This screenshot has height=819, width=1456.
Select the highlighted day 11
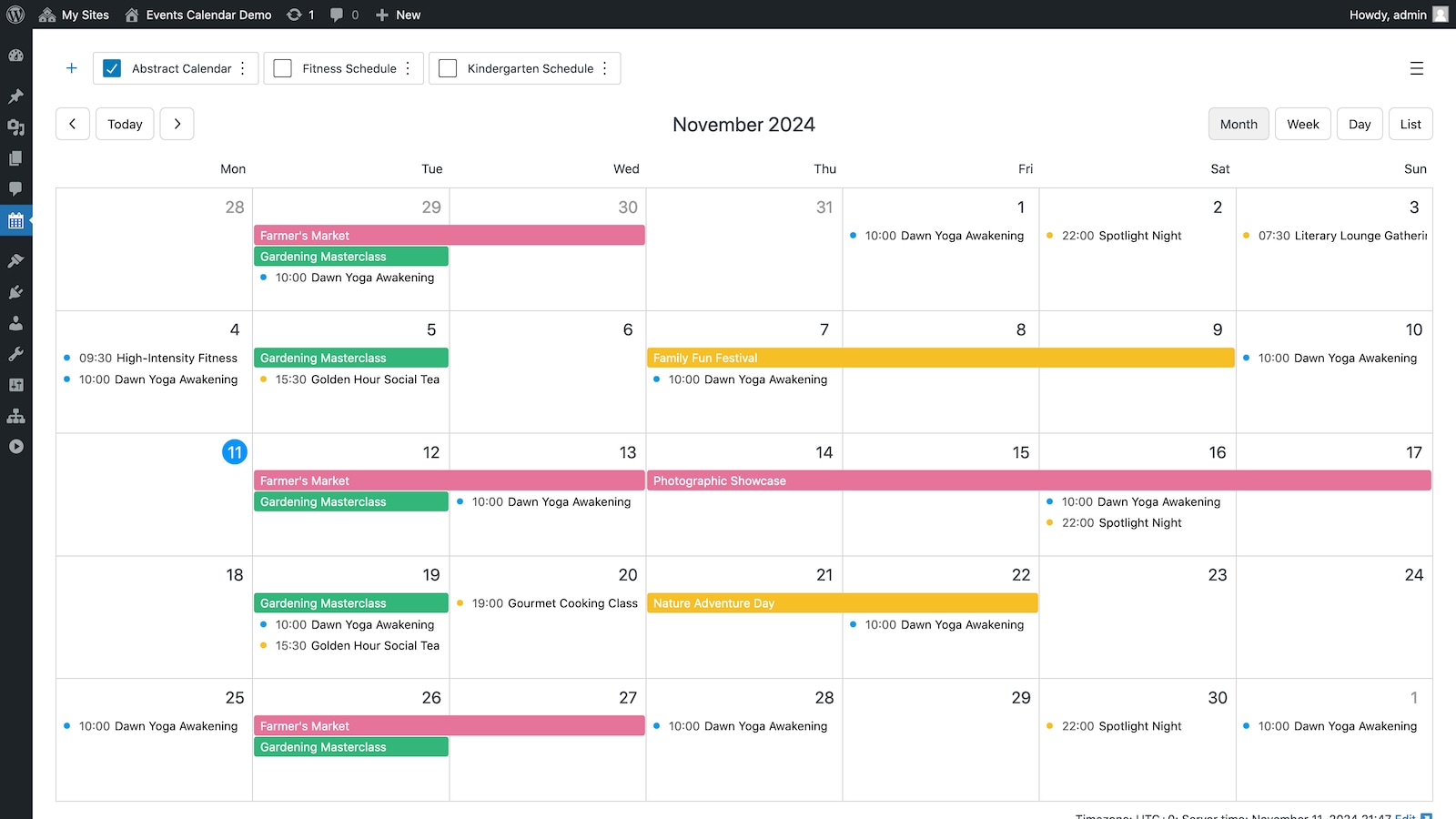[235, 452]
